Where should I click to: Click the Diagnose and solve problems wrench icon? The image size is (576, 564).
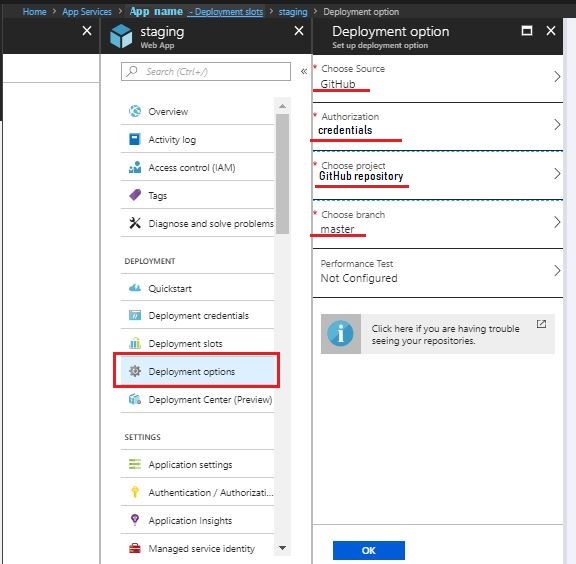(x=135, y=223)
